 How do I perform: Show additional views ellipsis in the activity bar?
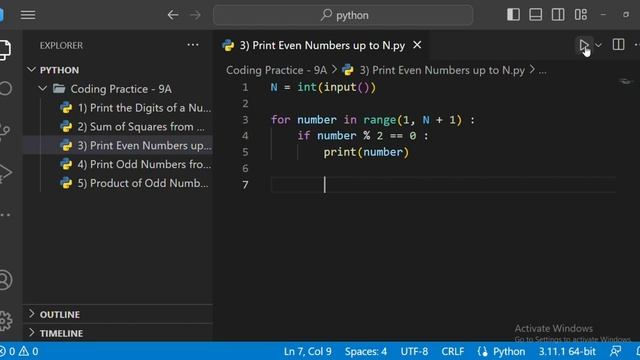[x=5, y=214]
